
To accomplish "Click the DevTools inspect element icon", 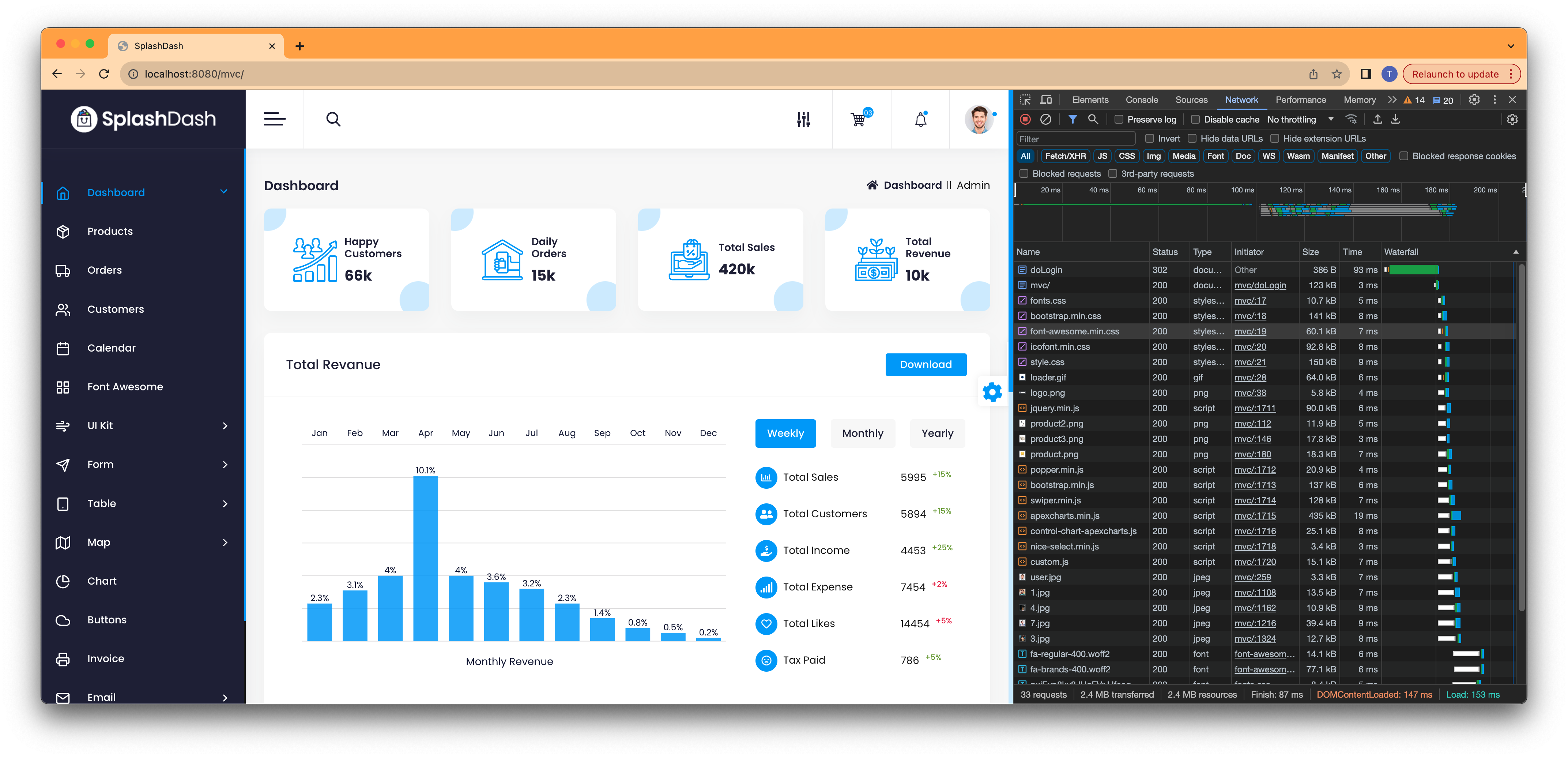I will point(1026,100).
